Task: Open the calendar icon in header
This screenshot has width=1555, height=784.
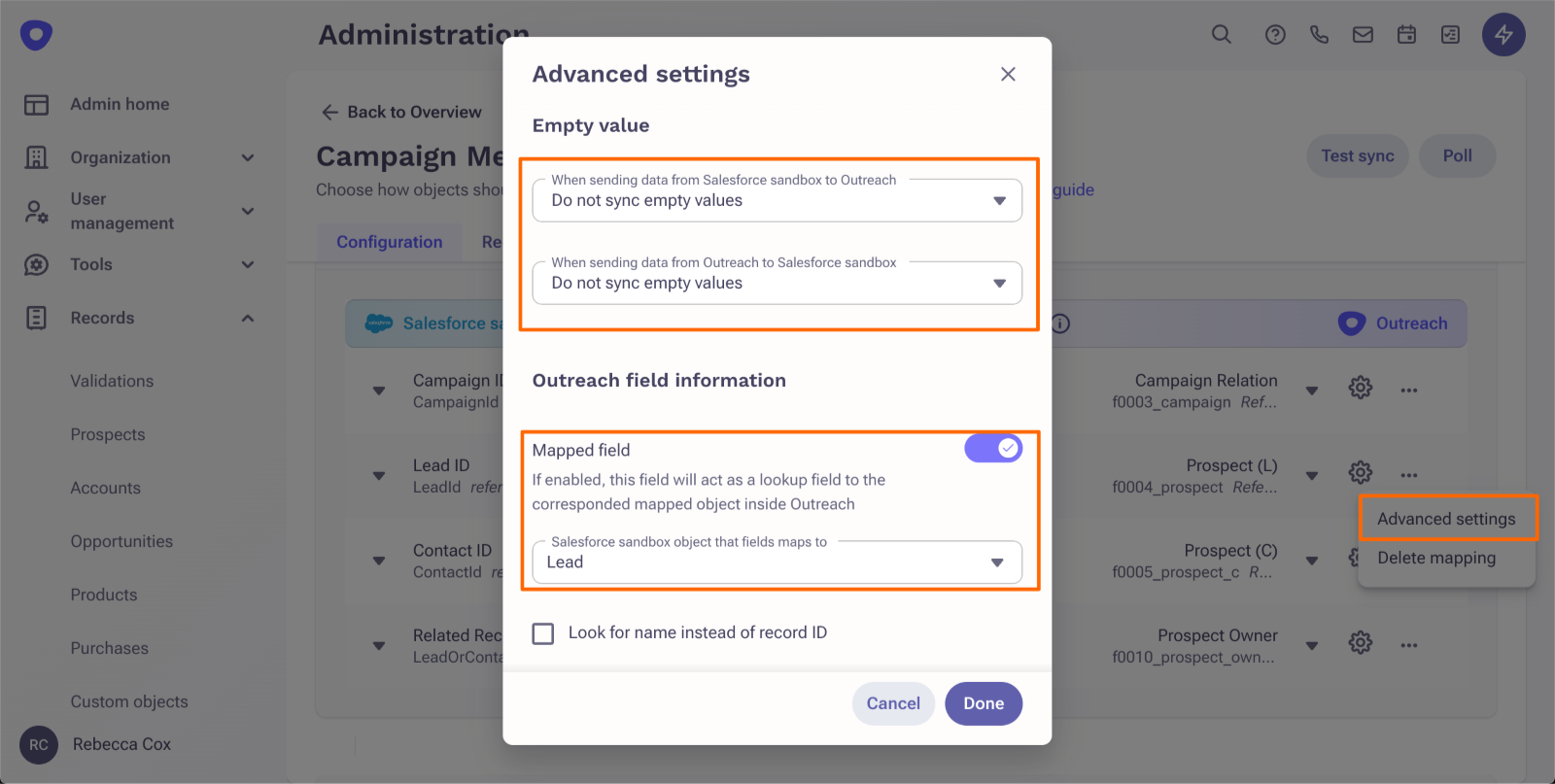Action: point(1406,35)
